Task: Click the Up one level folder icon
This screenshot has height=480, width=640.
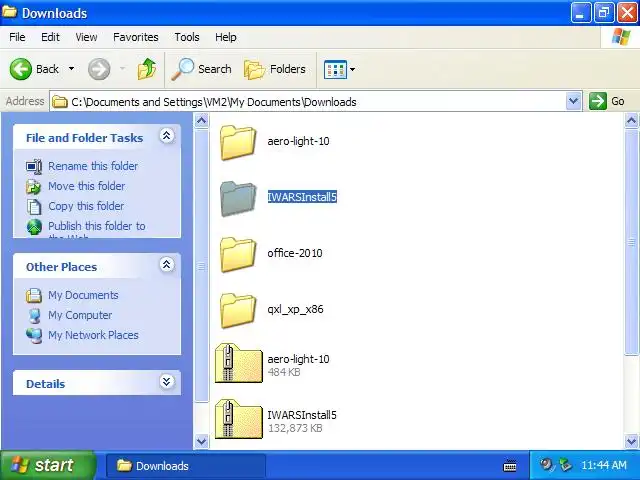Action: pyautogui.click(x=147, y=69)
